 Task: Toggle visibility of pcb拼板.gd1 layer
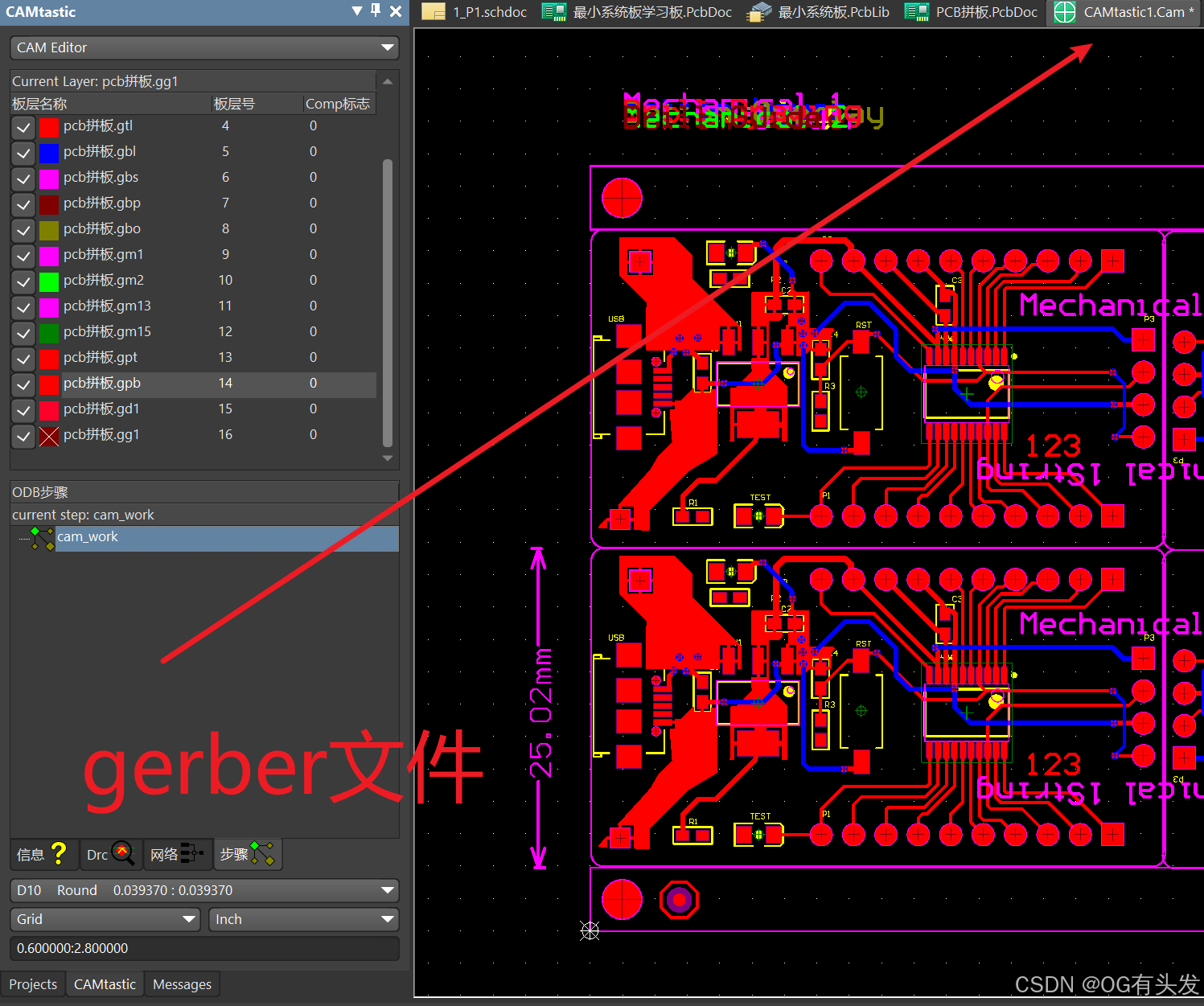[x=23, y=409]
